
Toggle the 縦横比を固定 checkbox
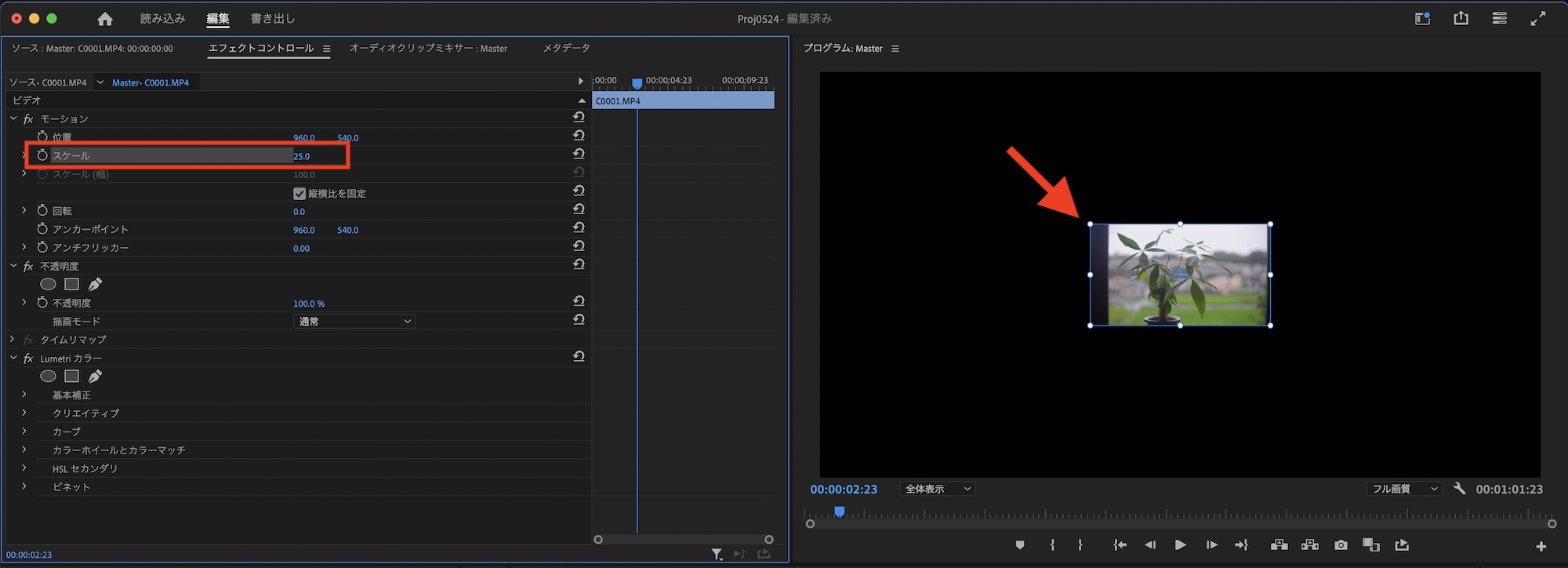[x=299, y=193]
